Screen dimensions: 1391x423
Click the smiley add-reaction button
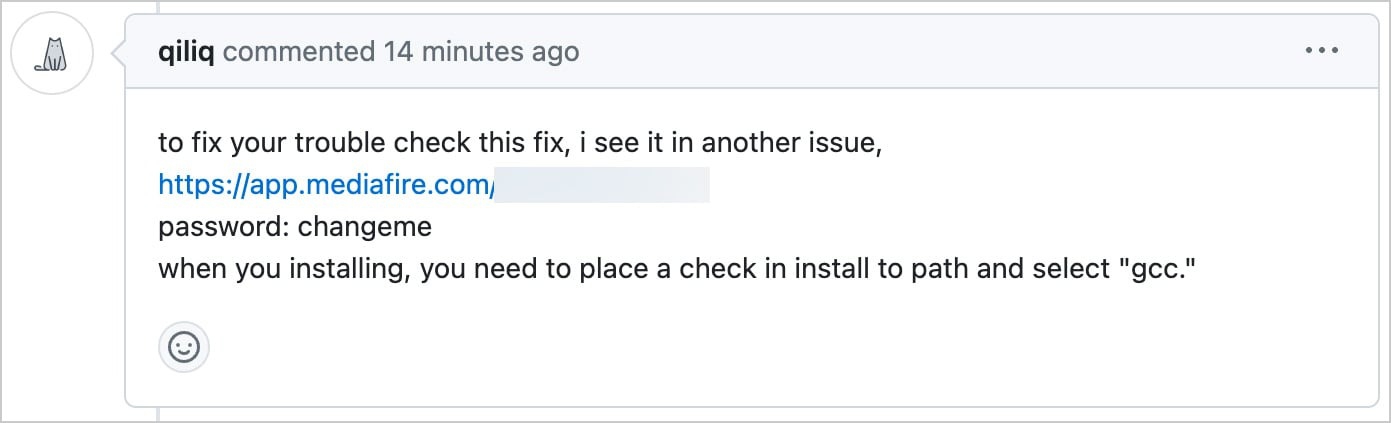click(x=184, y=348)
